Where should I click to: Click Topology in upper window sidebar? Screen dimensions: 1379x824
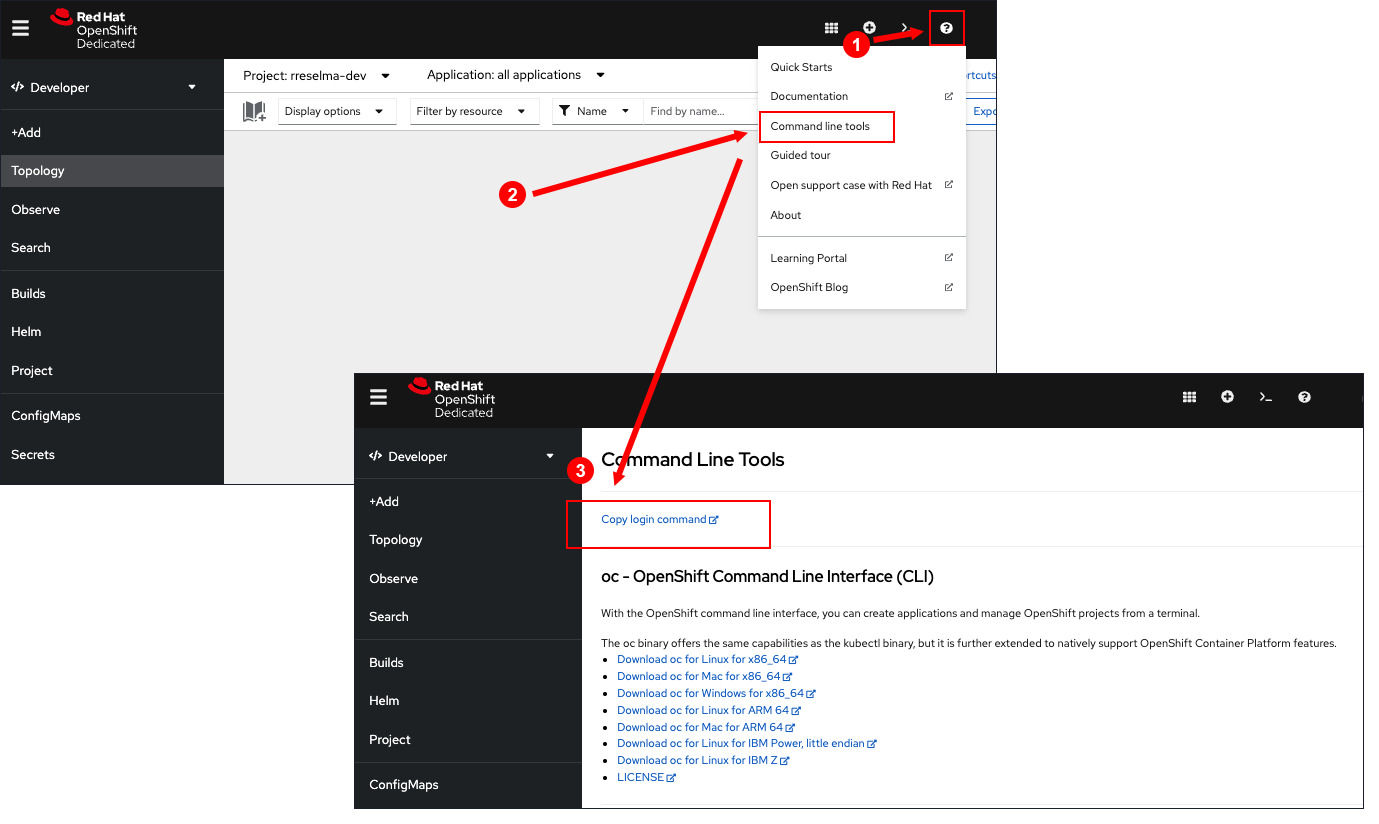click(x=112, y=171)
